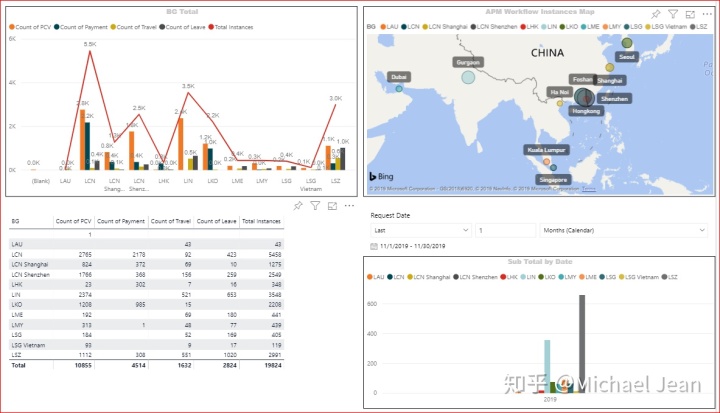Open the Months (Calendar) dropdown
The image size is (720, 413).
pyautogui.click(x=624, y=230)
